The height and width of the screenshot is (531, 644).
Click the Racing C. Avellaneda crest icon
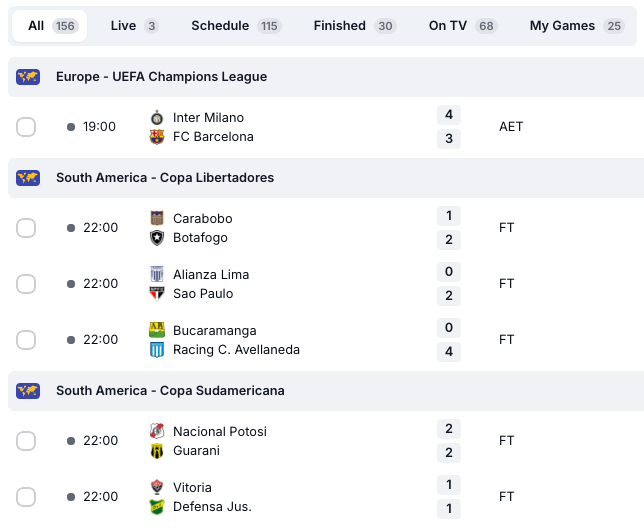click(157, 350)
